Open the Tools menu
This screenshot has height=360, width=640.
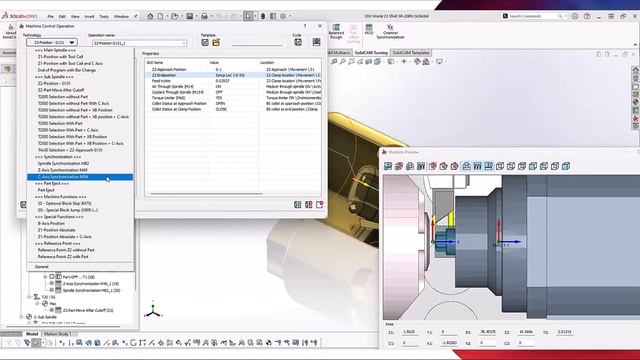pos(104,16)
